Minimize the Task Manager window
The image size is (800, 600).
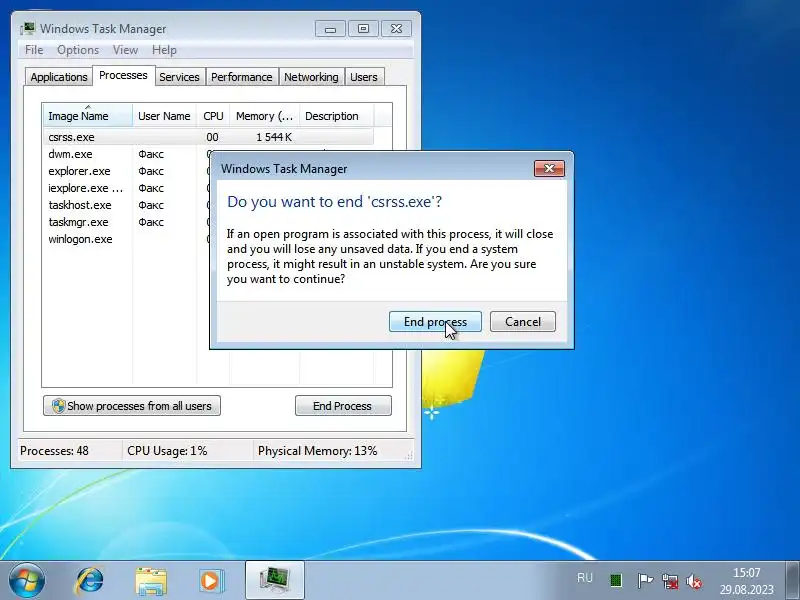[330, 29]
